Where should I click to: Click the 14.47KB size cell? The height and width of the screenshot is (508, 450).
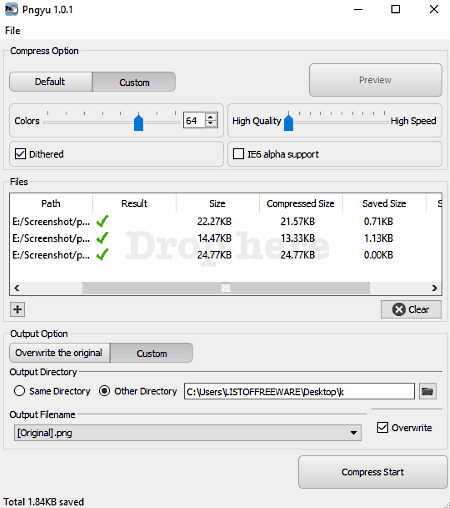pos(214,238)
